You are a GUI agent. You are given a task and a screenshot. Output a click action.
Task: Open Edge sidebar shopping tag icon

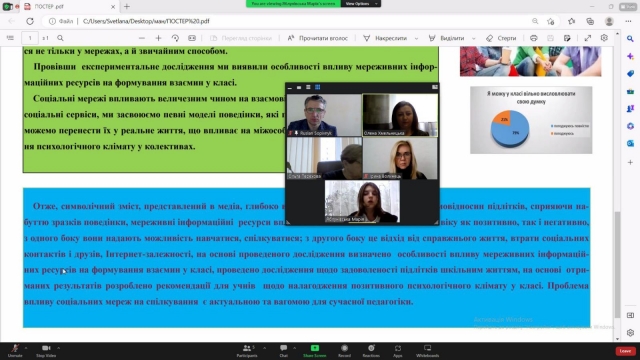pos(630,73)
